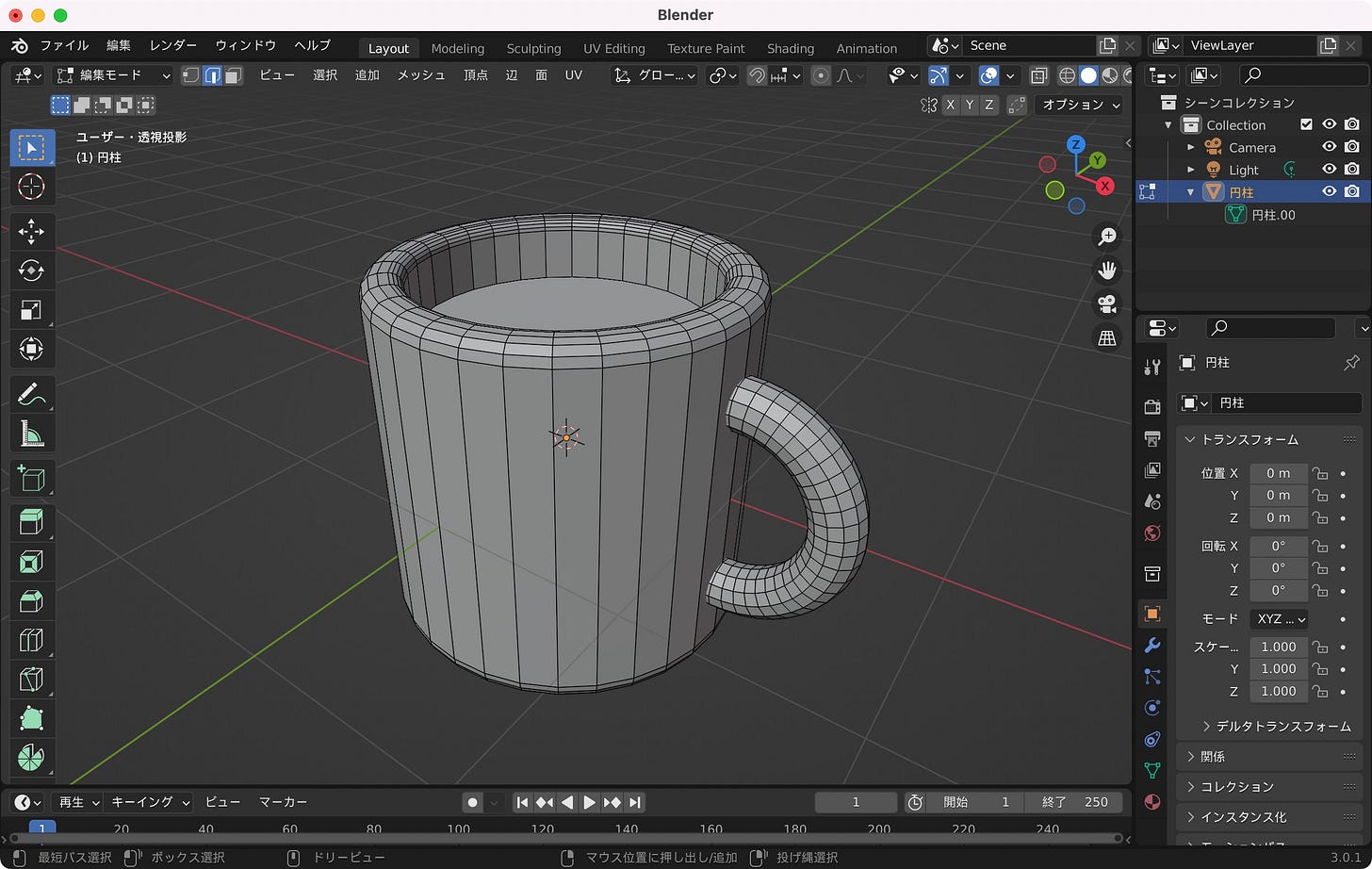Open the Modifier properties wrench tab

click(1151, 646)
